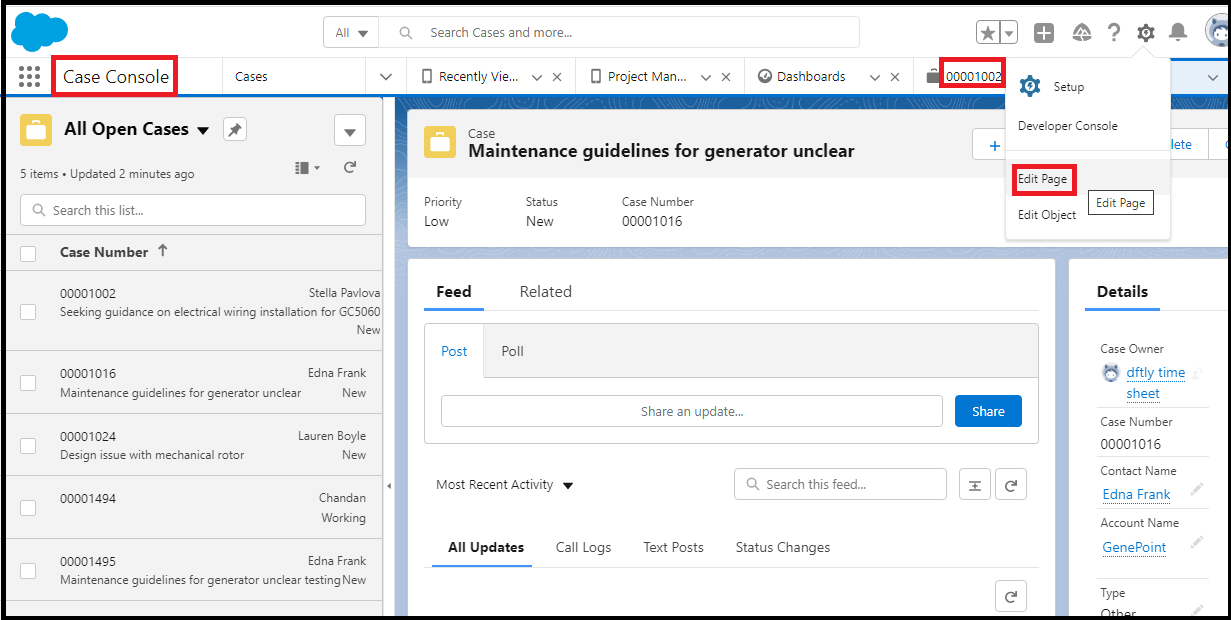Close the Recently Viewed tab
The height and width of the screenshot is (620, 1231).
pos(557,77)
